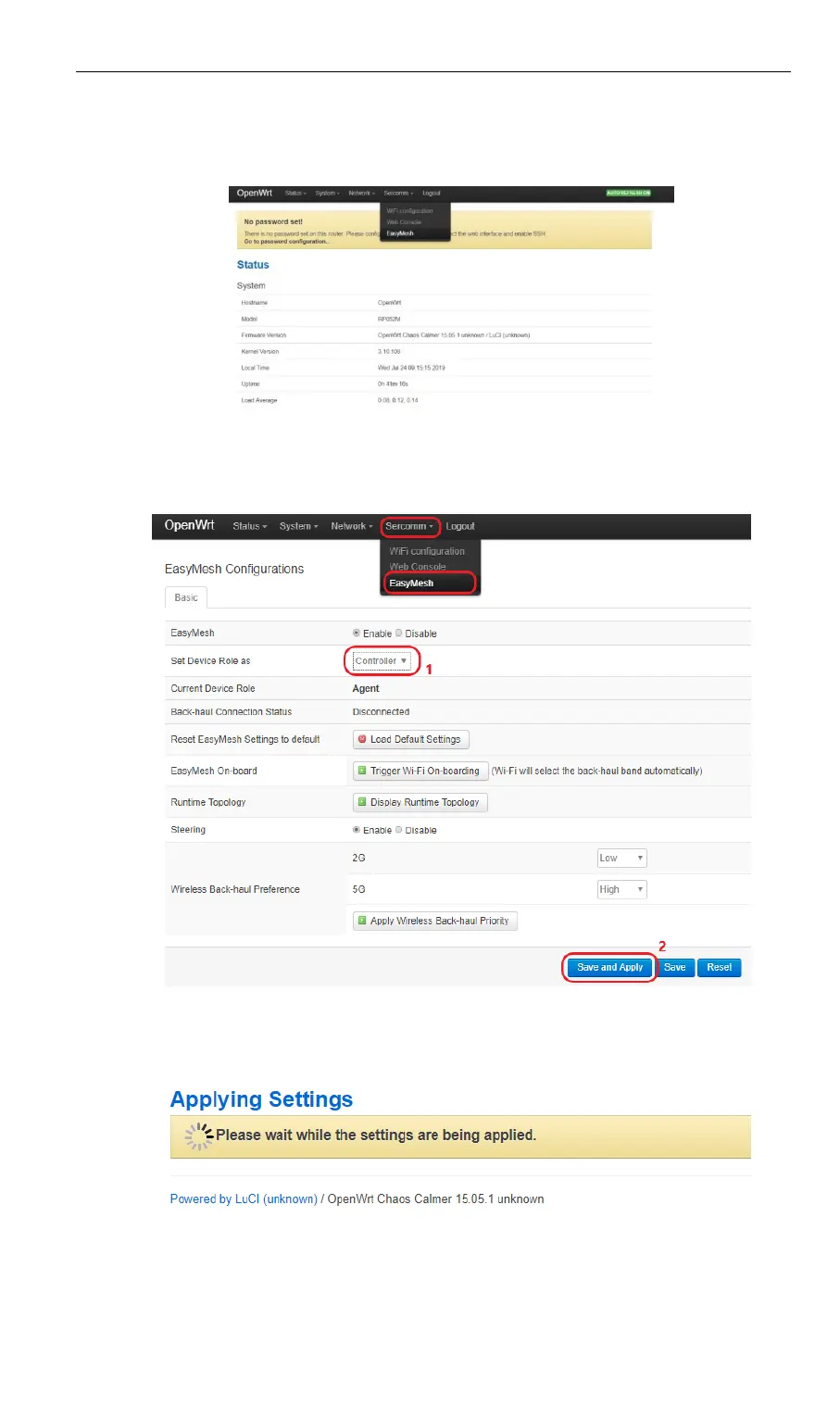Click the Trigger Wi-Fi On-boarding button

[420, 771]
